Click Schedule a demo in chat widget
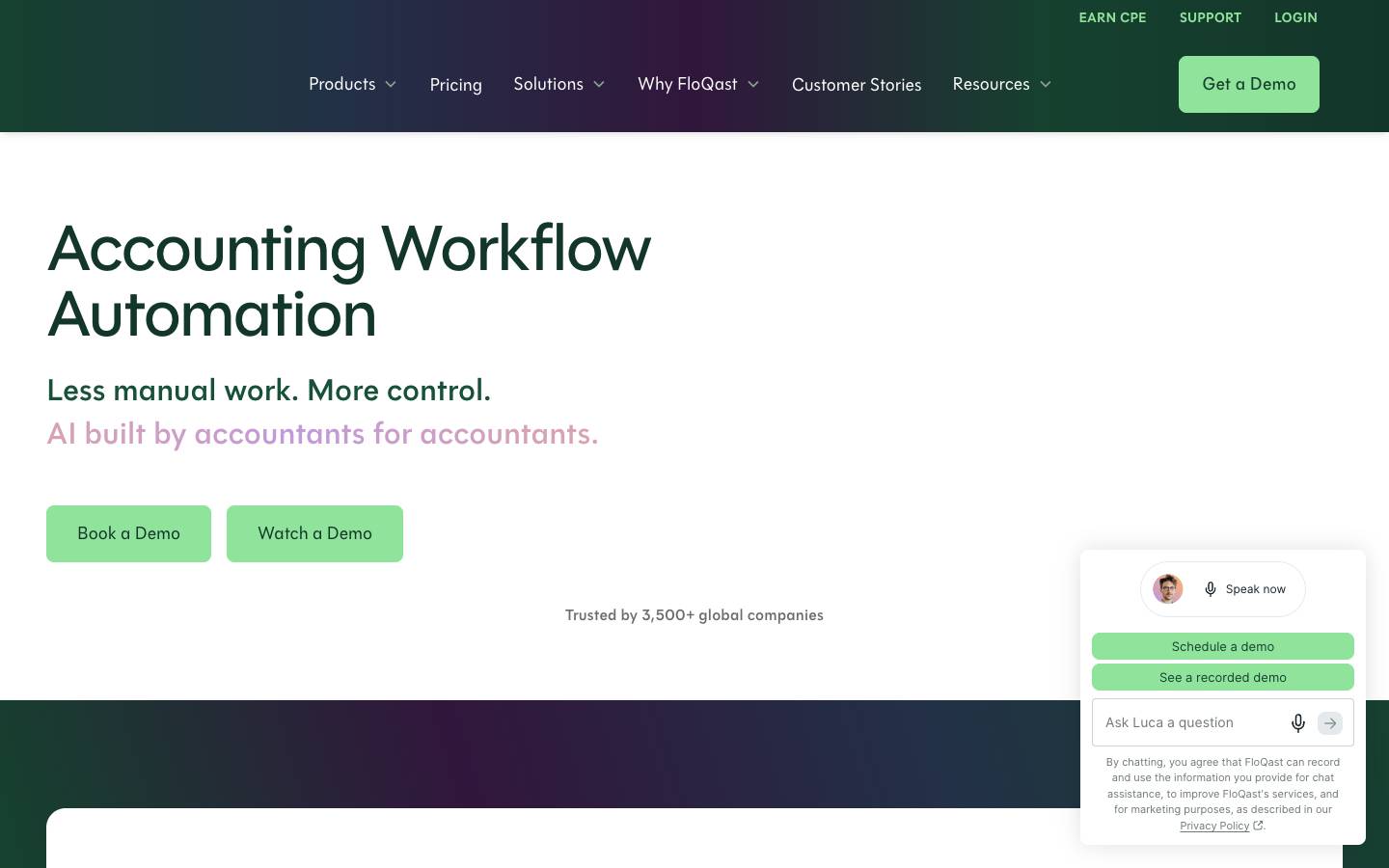Viewport: 1389px width, 868px height. (1222, 646)
